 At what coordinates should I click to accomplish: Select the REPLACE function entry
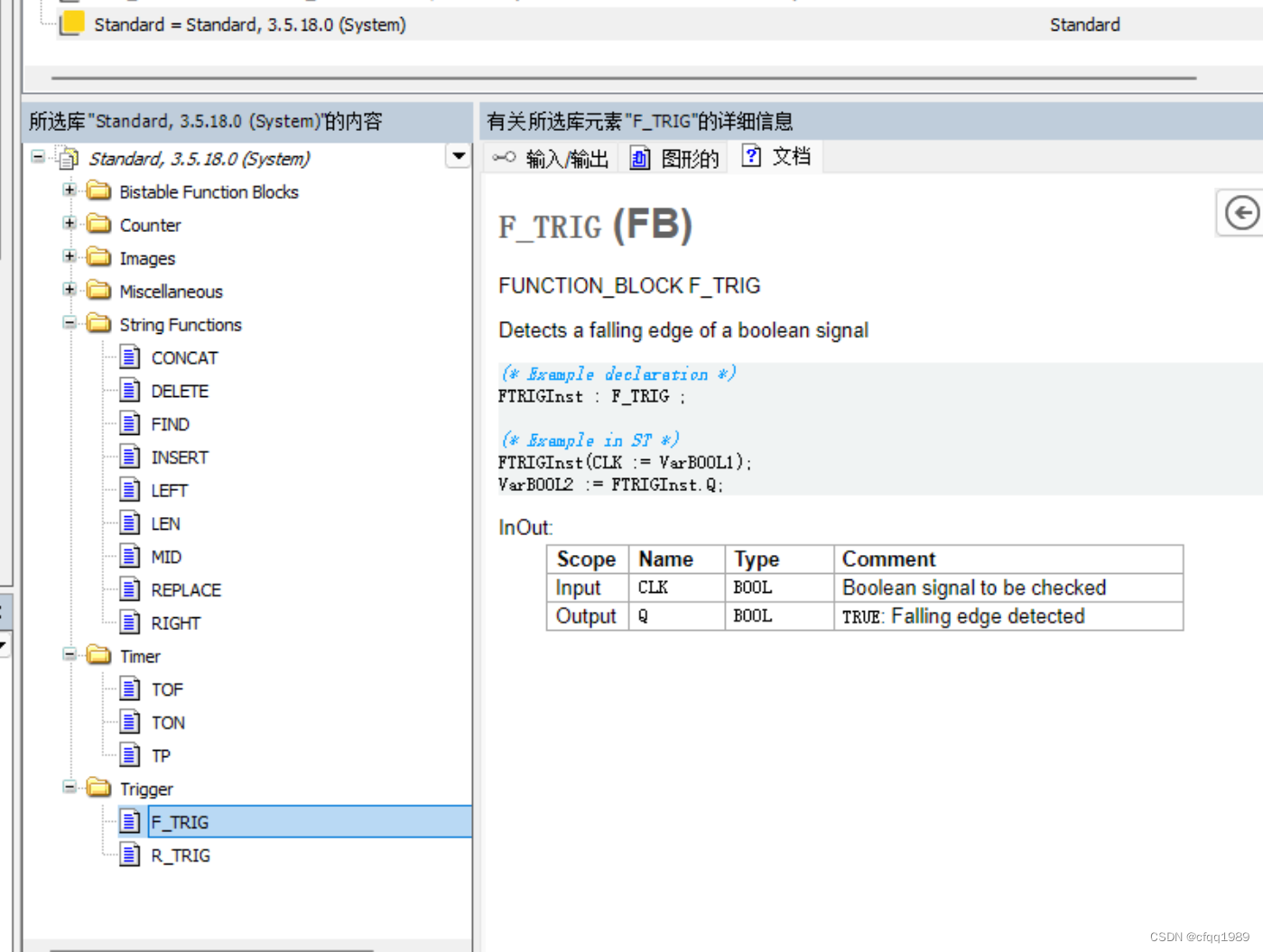(x=186, y=591)
